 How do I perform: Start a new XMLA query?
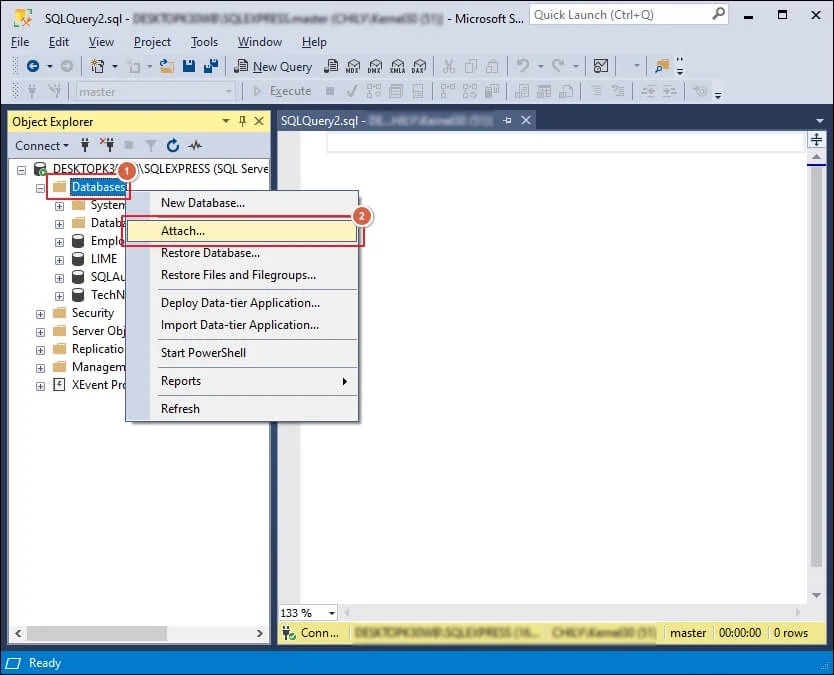click(x=397, y=66)
